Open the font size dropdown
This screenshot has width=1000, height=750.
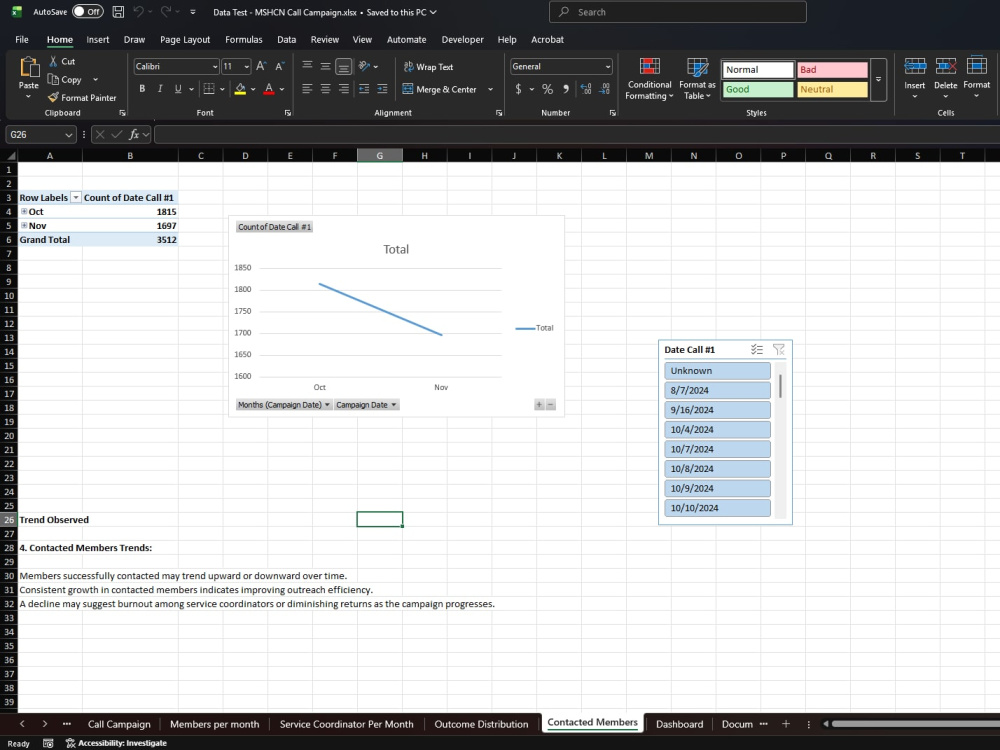(247, 66)
